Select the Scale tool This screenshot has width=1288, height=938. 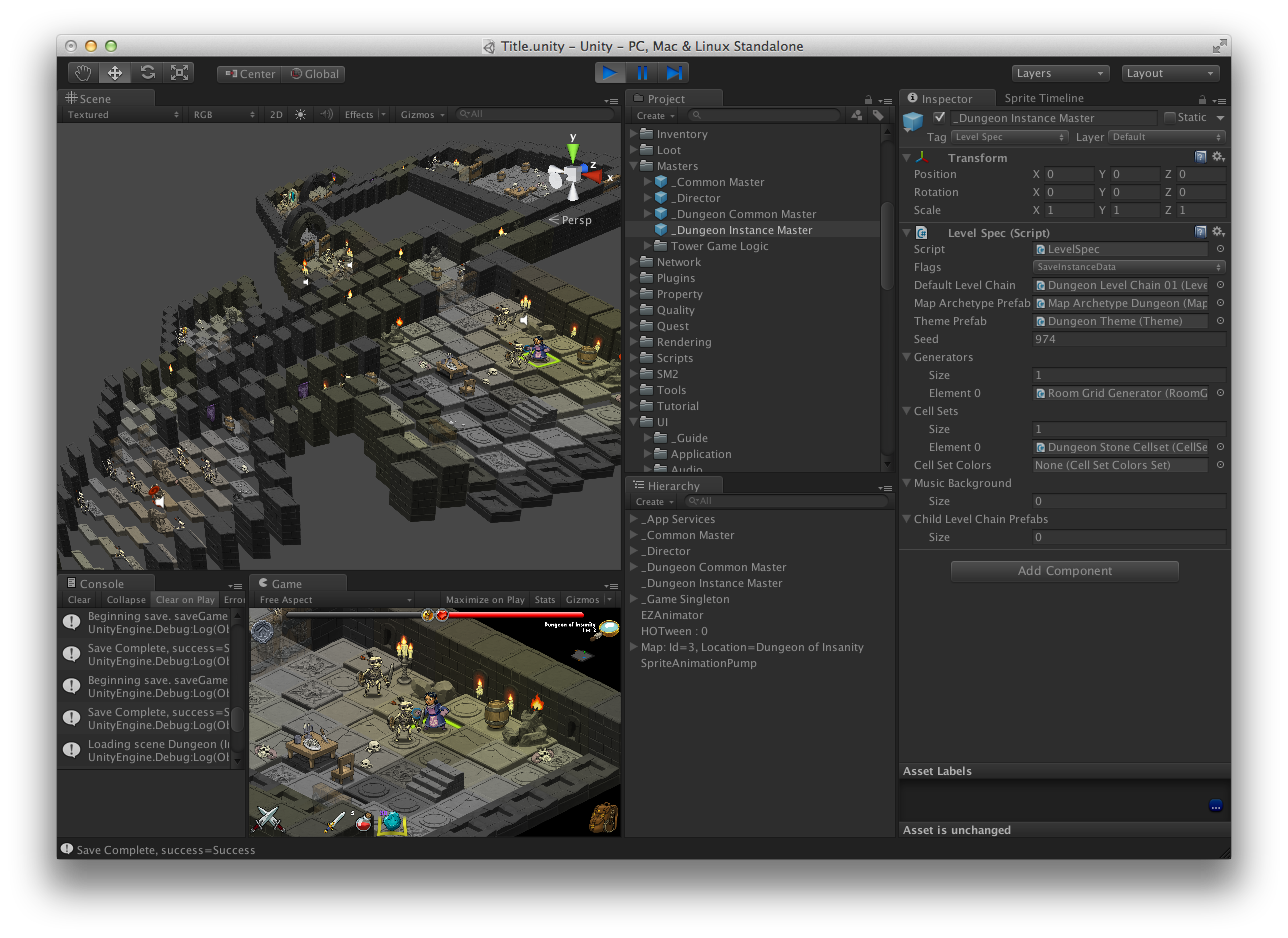click(179, 73)
